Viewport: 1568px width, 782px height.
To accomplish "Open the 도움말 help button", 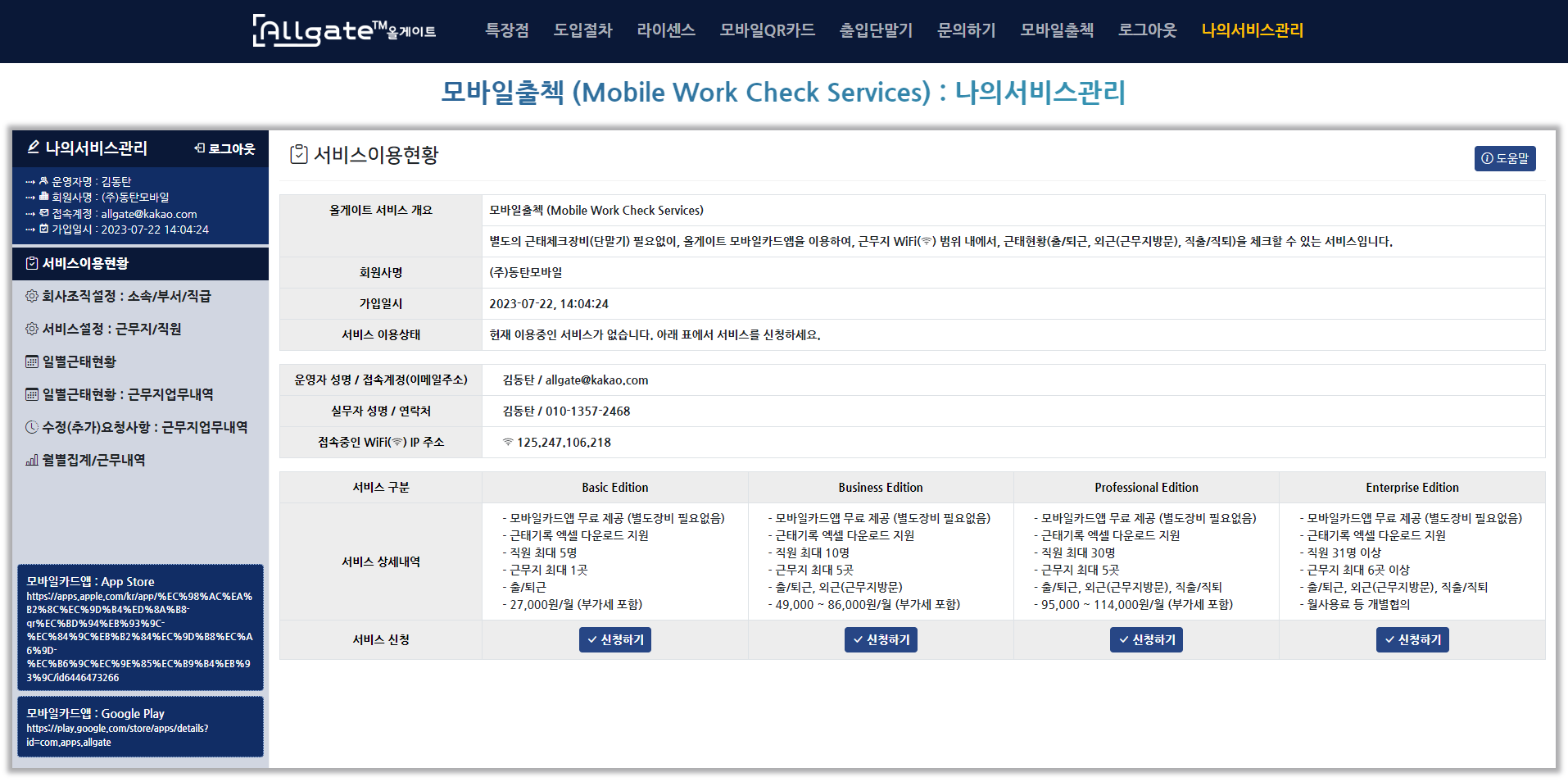I will (1505, 158).
